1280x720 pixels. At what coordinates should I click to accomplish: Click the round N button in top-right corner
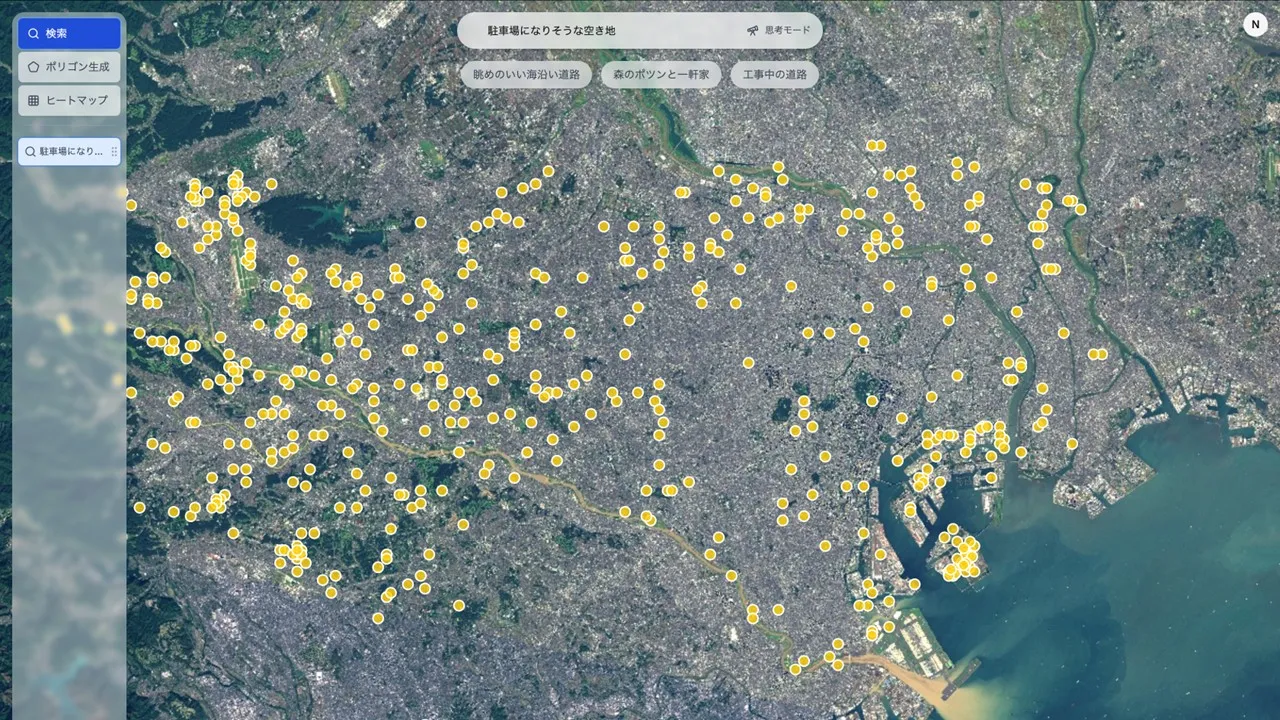1255,25
